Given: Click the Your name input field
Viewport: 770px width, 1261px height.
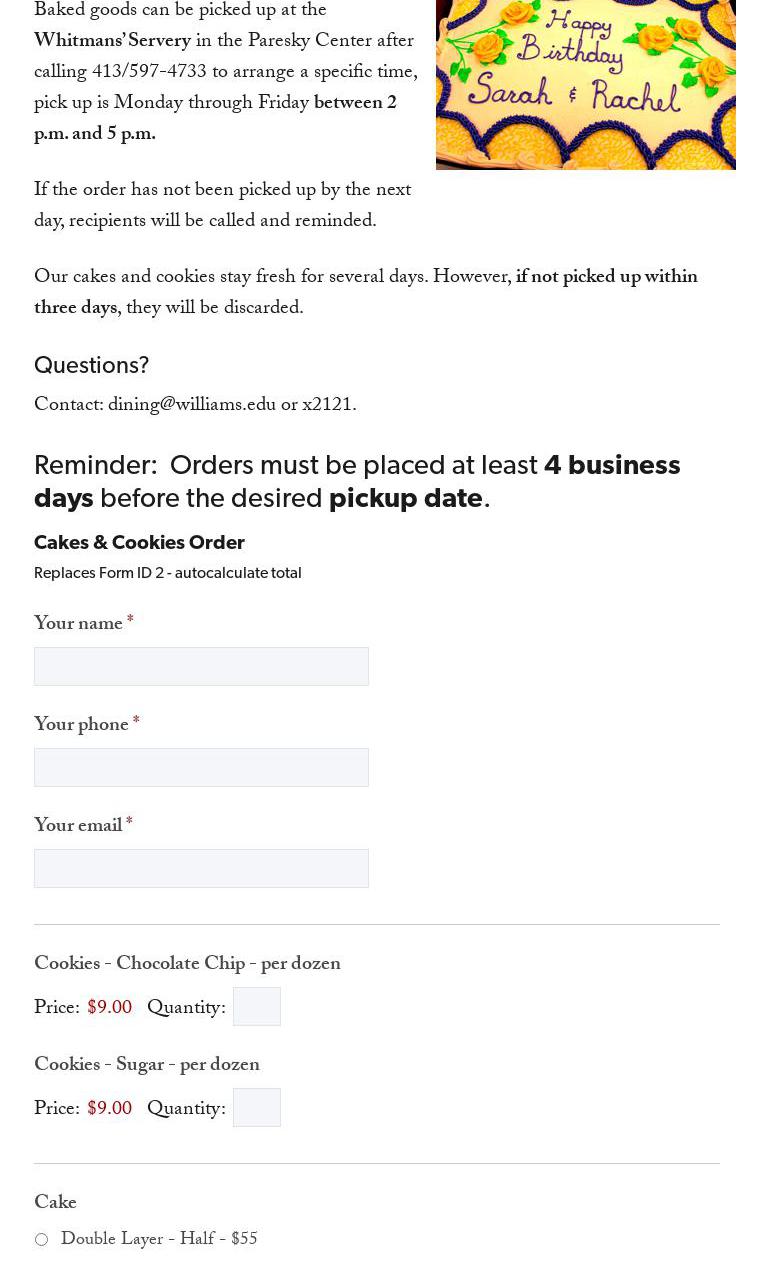Looking at the screenshot, I should pos(201,666).
